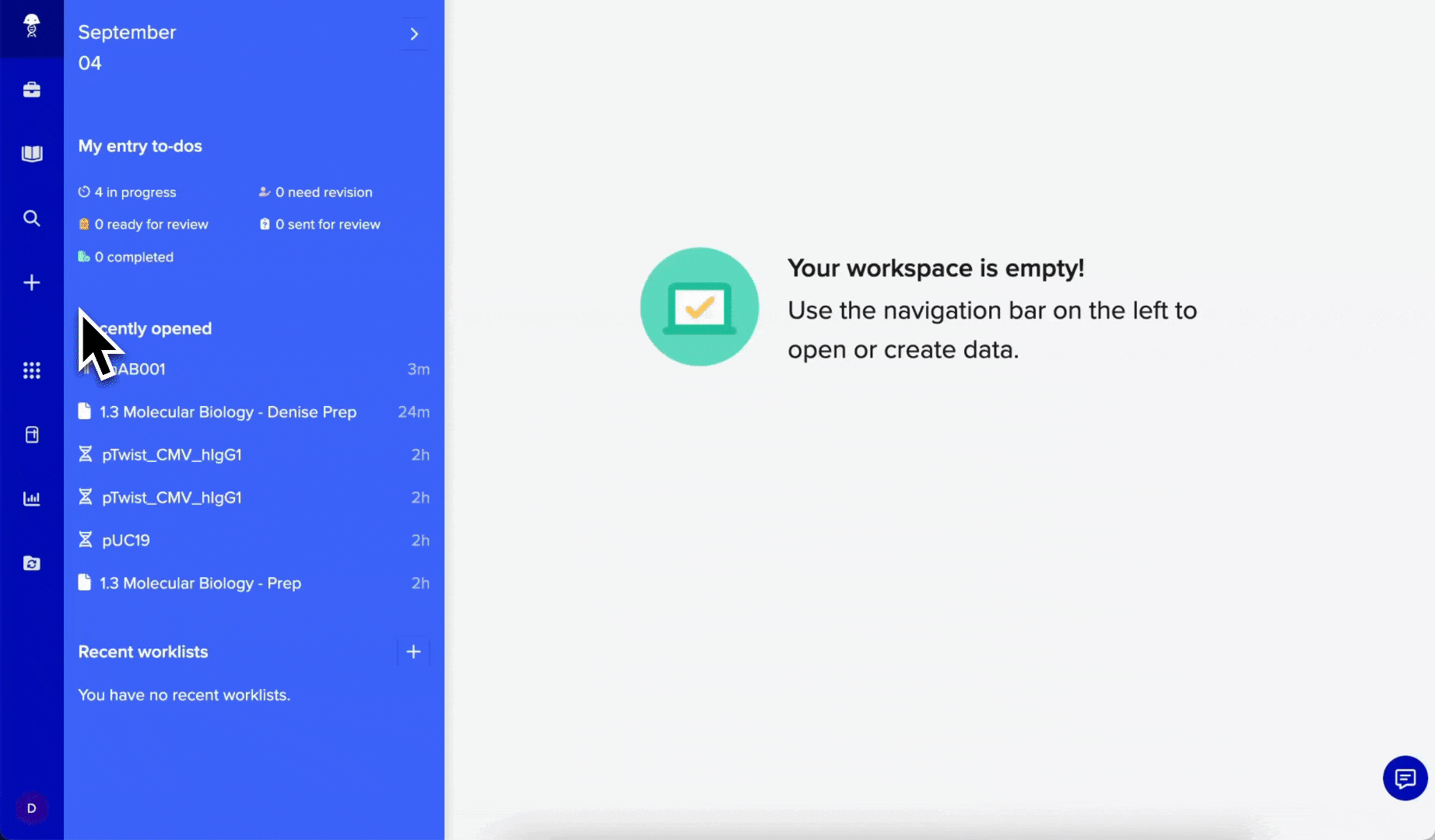Click the Benchling logo icon

31,26
